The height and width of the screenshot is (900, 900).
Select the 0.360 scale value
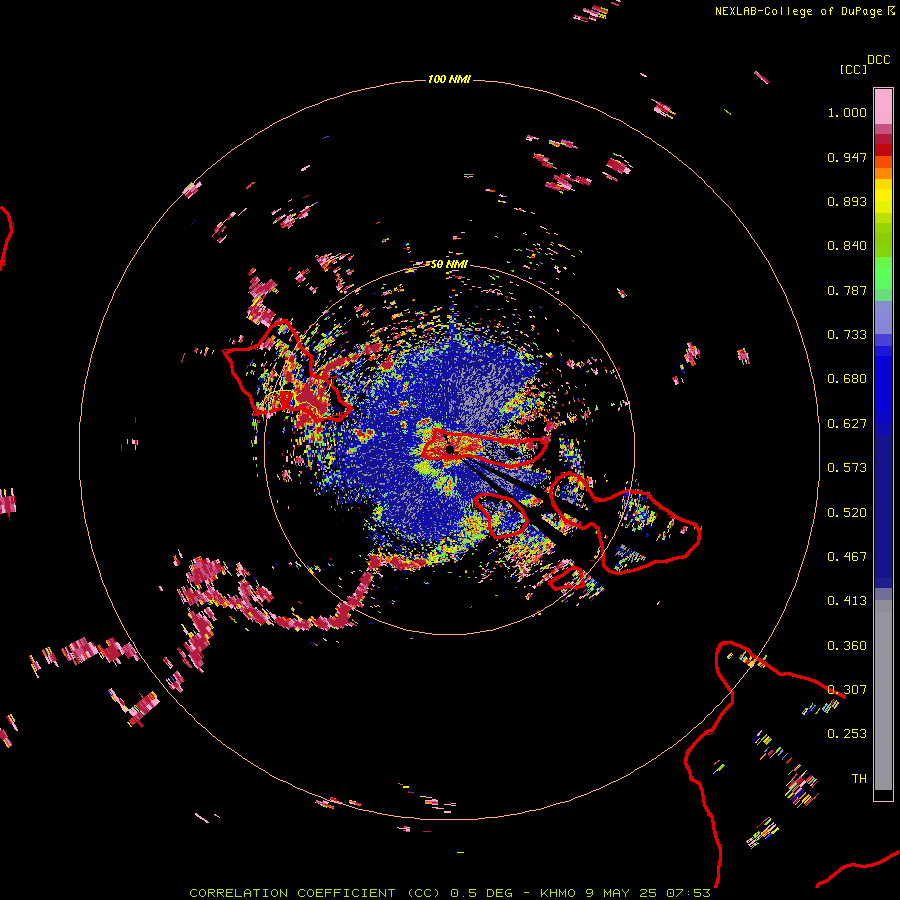[847, 646]
